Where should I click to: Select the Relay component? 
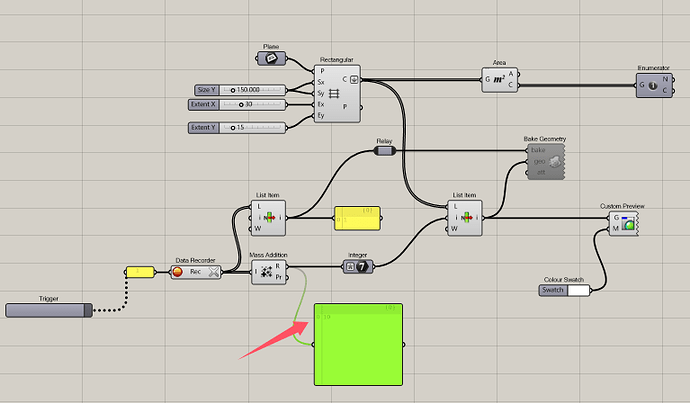tap(385, 151)
